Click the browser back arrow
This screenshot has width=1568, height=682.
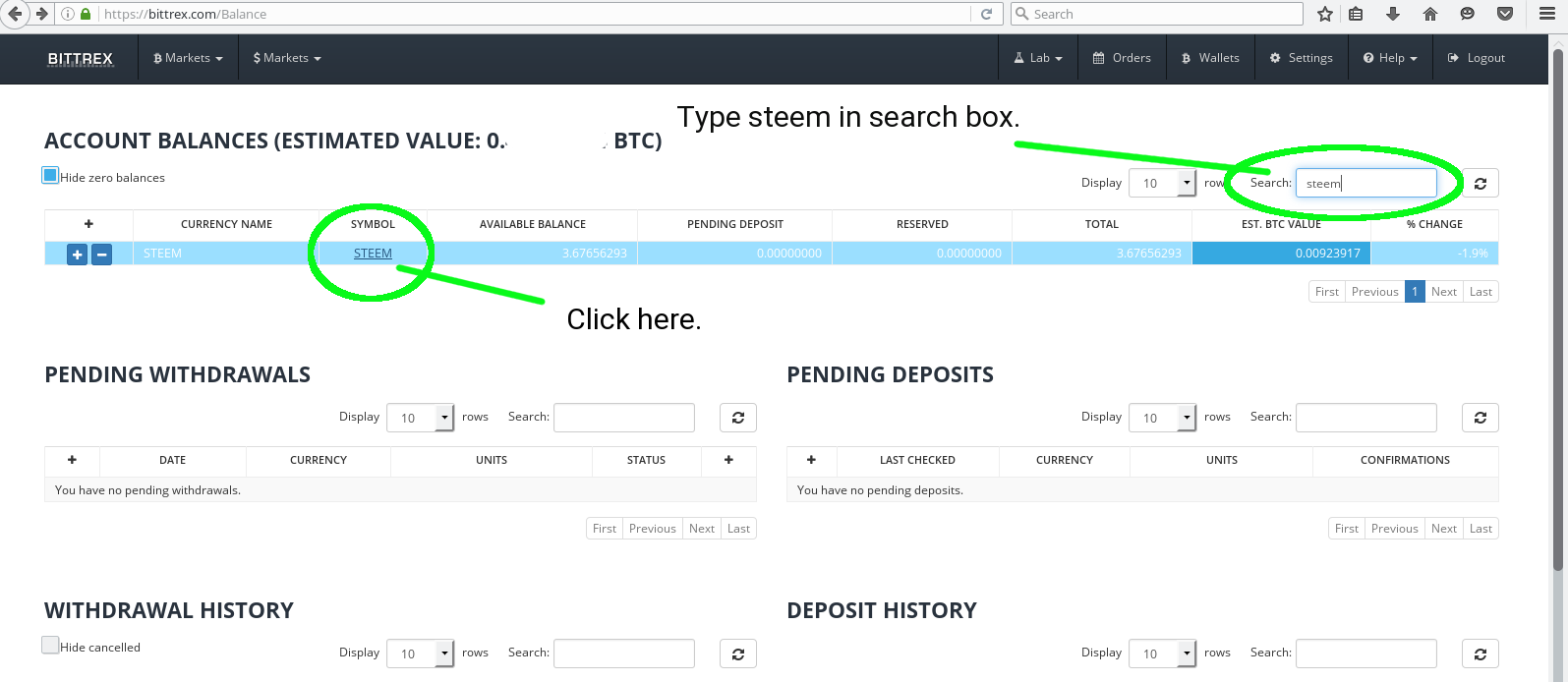coord(15,14)
